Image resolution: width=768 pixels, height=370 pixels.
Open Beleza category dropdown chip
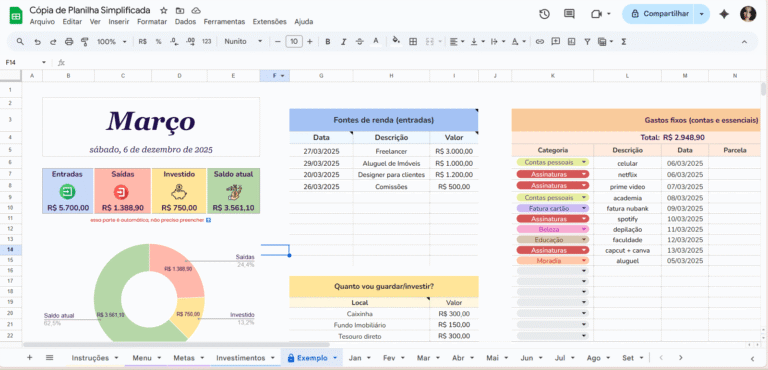point(552,229)
